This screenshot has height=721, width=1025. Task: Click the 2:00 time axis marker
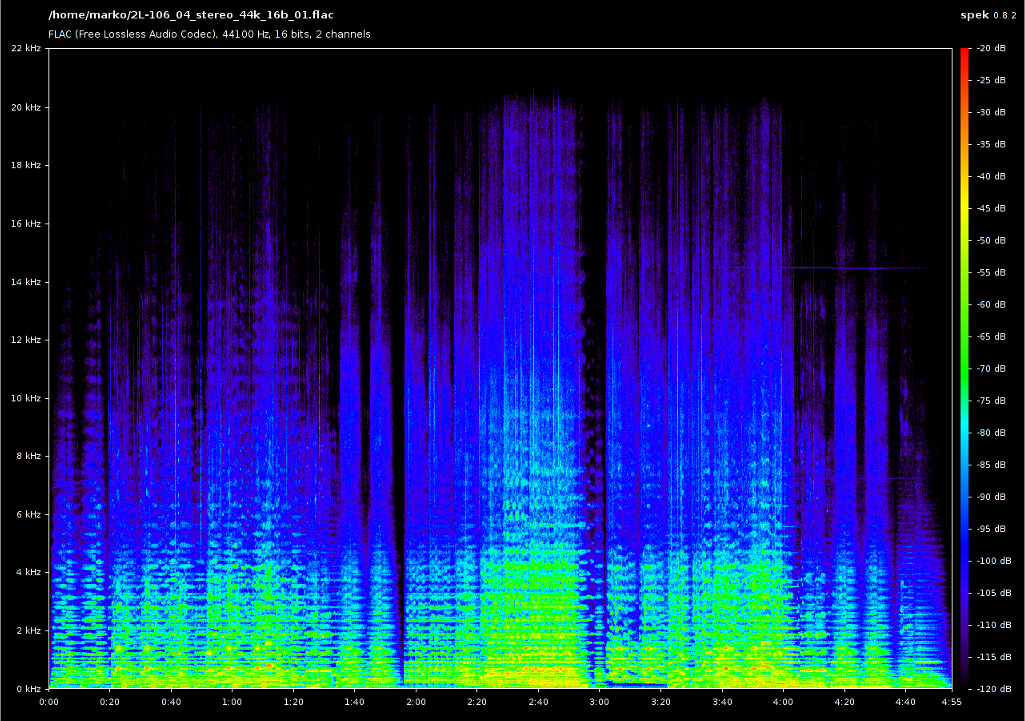pos(415,702)
